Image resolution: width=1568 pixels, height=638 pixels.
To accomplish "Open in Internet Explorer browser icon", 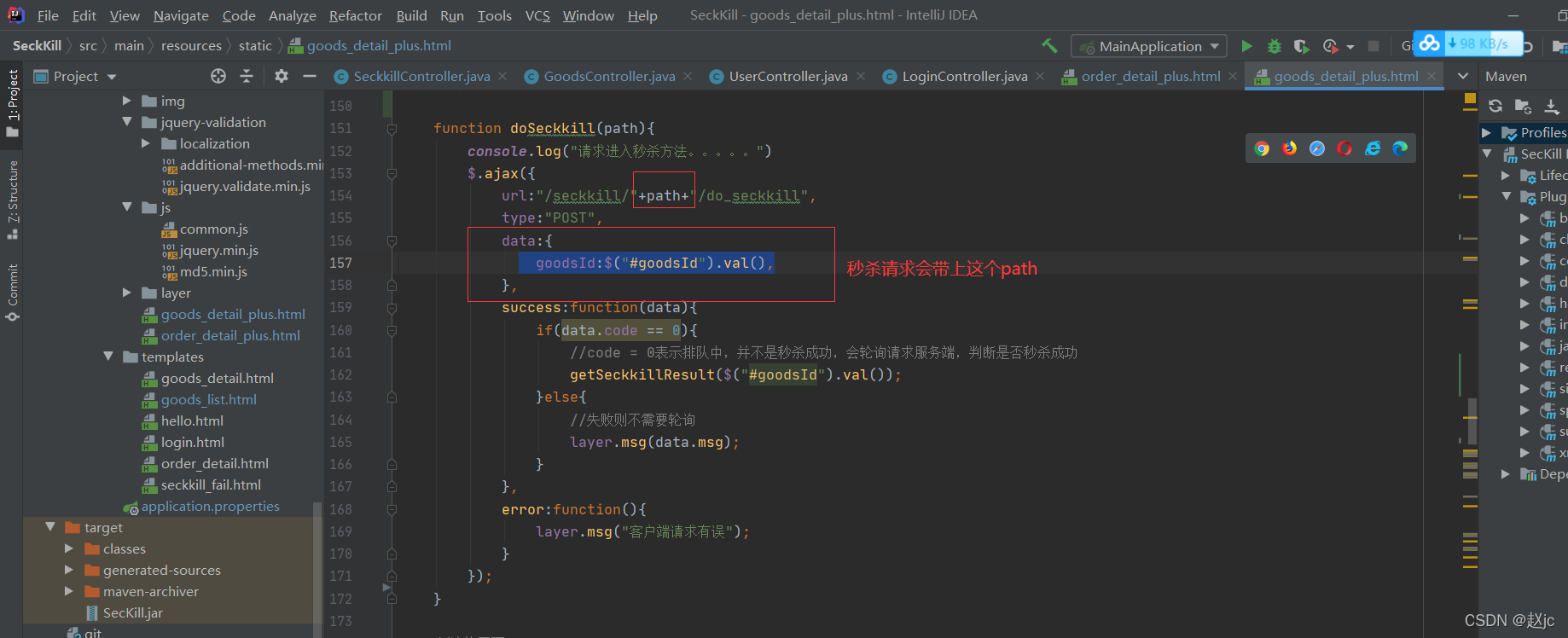I will coord(1373,148).
